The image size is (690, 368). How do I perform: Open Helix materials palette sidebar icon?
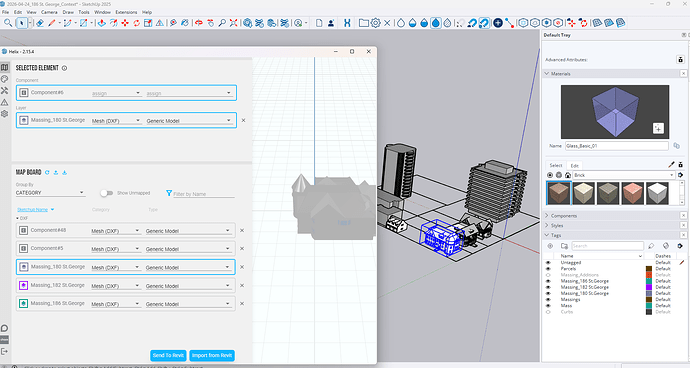coord(5,79)
